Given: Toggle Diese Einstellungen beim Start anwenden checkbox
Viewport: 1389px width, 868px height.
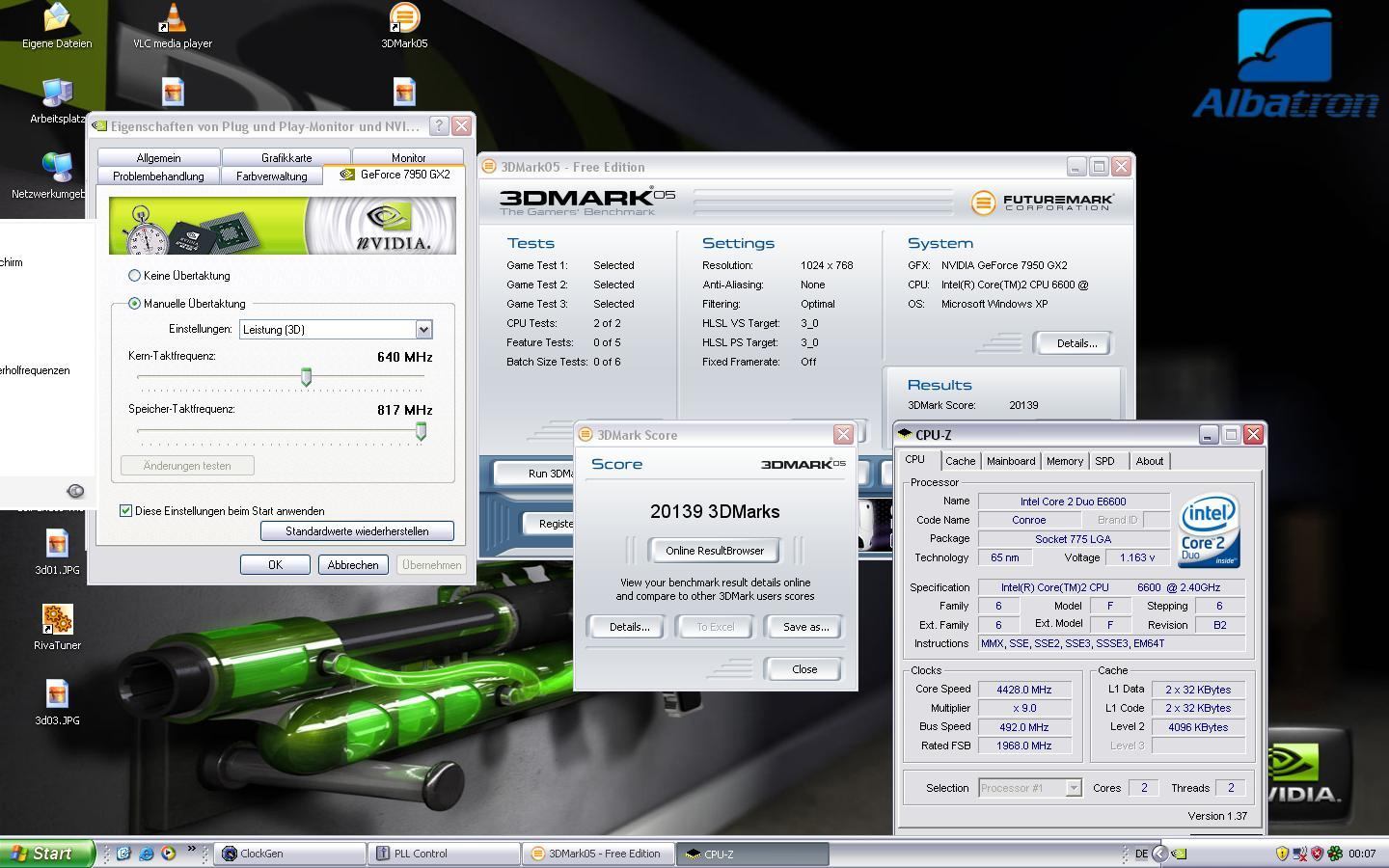Looking at the screenshot, I should tap(125, 511).
